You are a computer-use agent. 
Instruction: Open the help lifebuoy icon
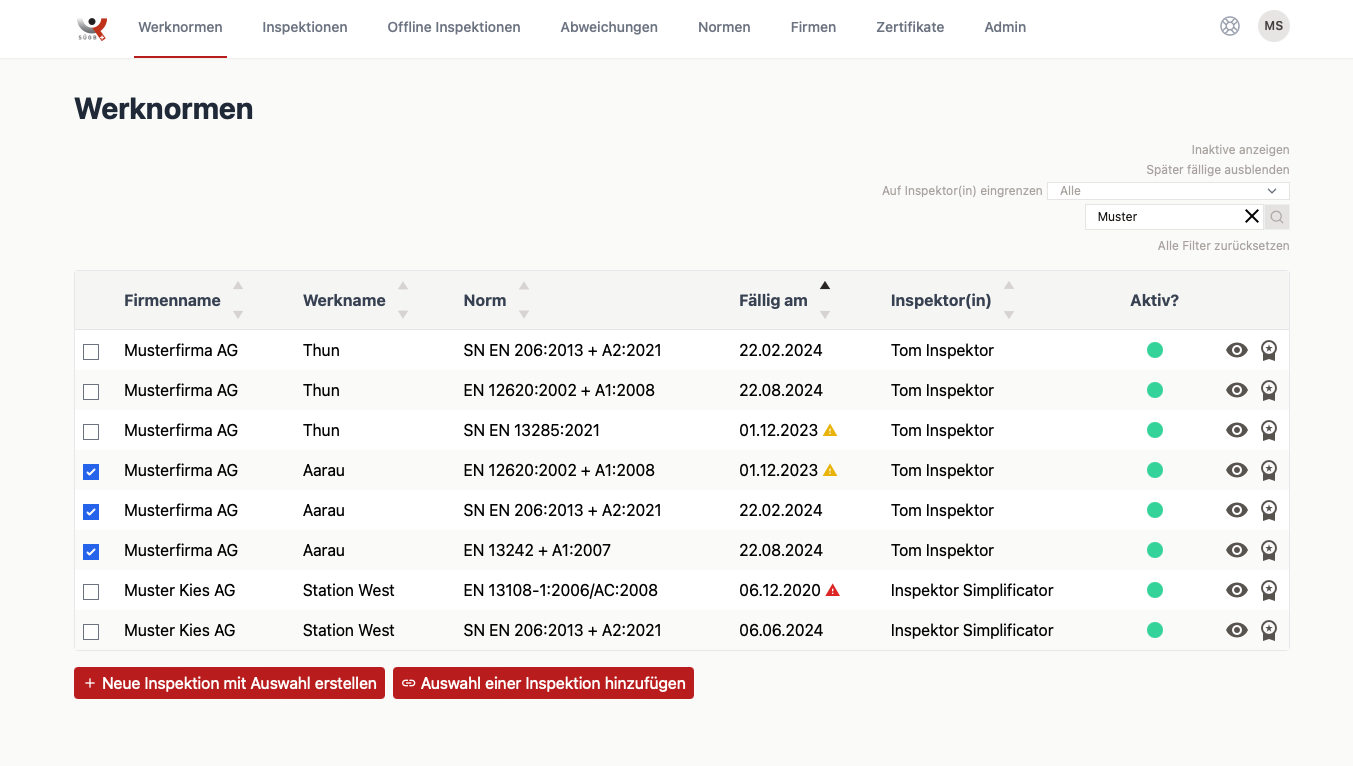[x=1230, y=27]
